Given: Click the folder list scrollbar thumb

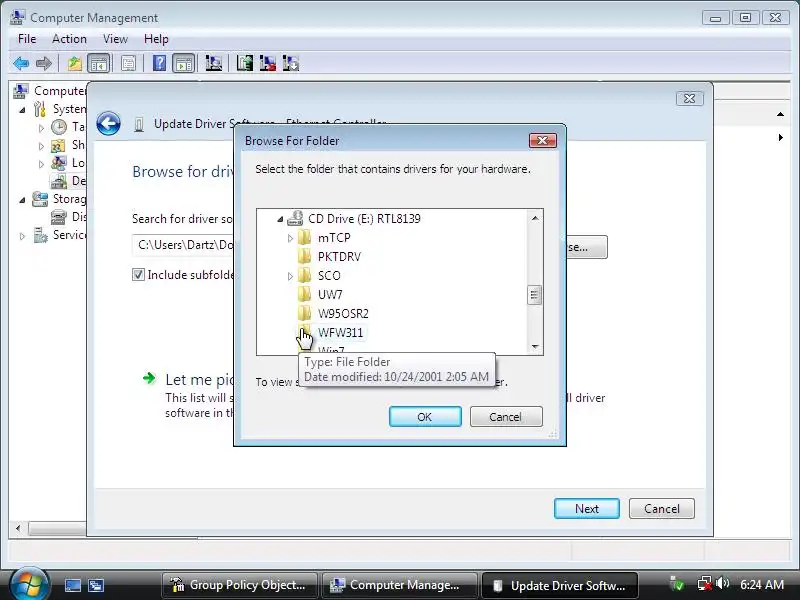Looking at the screenshot, I should pyautogui.click(x=534, y=294).
